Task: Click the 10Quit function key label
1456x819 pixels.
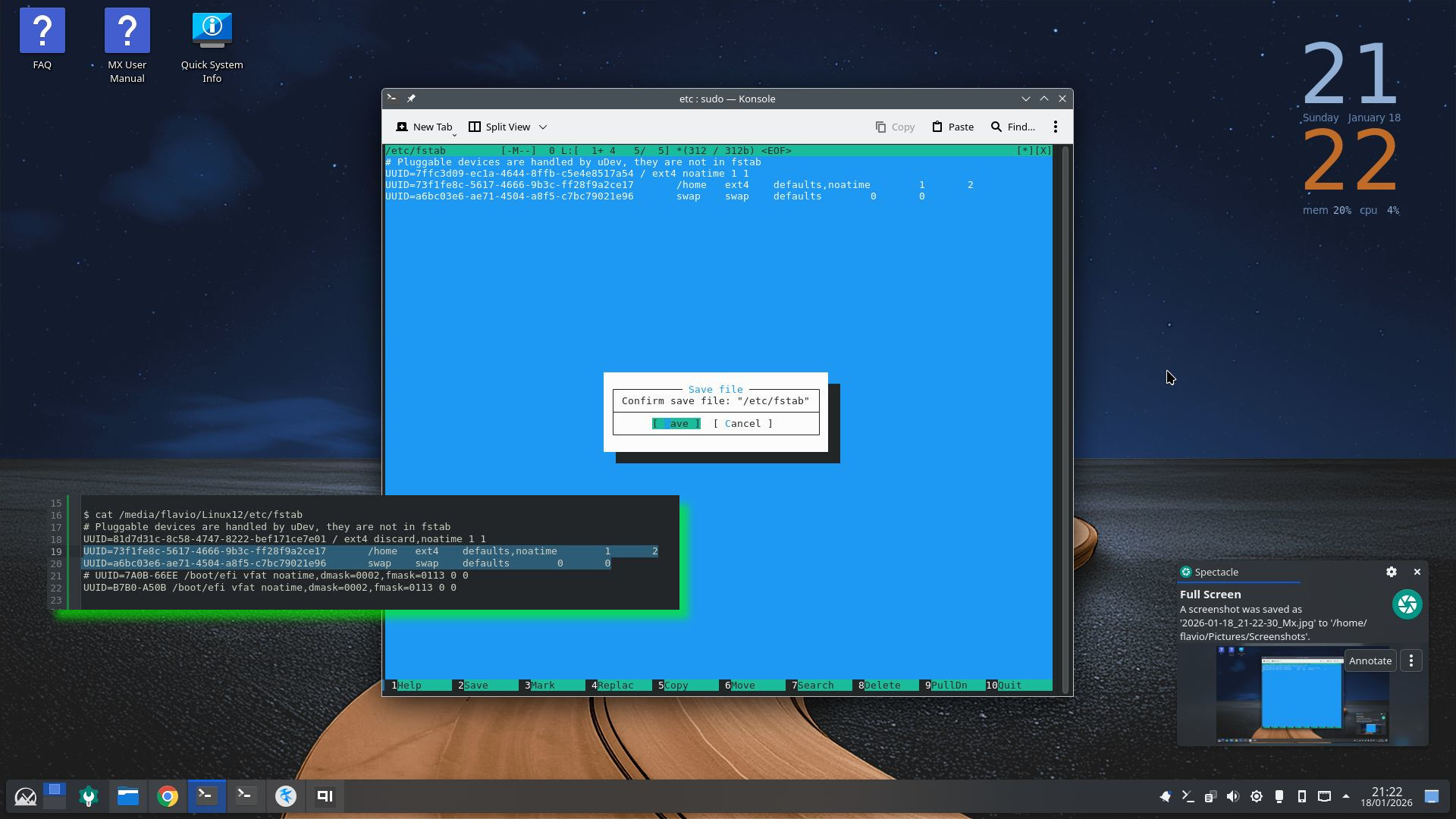Action: 1003,685
